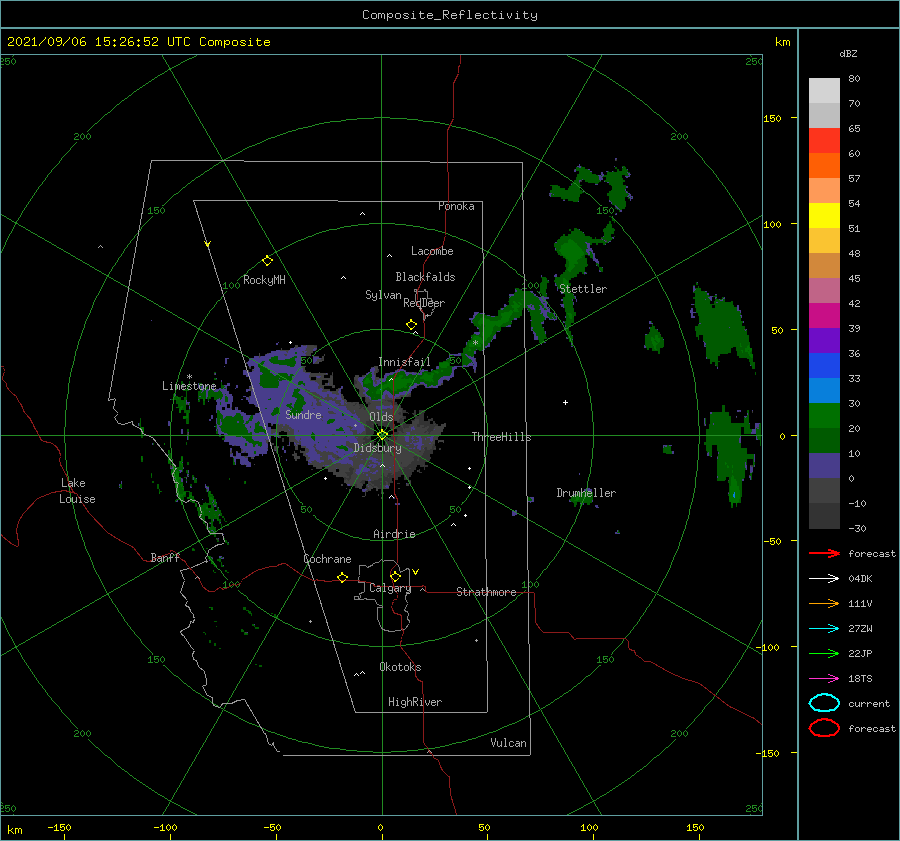The width and height of the screenshot is (900, 841).
Task: Click the Strathmore town label
Action: point(486,592)
